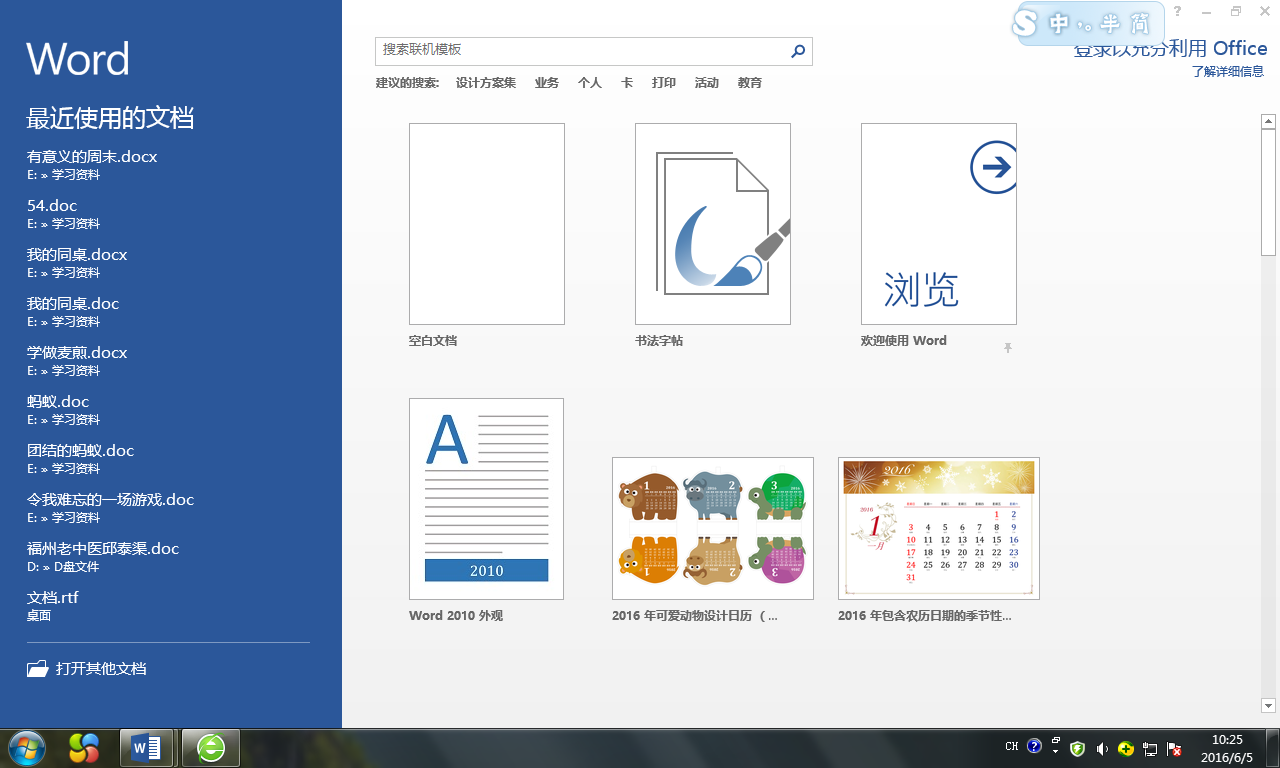Image resolution: width=1280 pixels, height=768 pixels.
Task: Click suggested search 卡
Action: coord(627,83)
